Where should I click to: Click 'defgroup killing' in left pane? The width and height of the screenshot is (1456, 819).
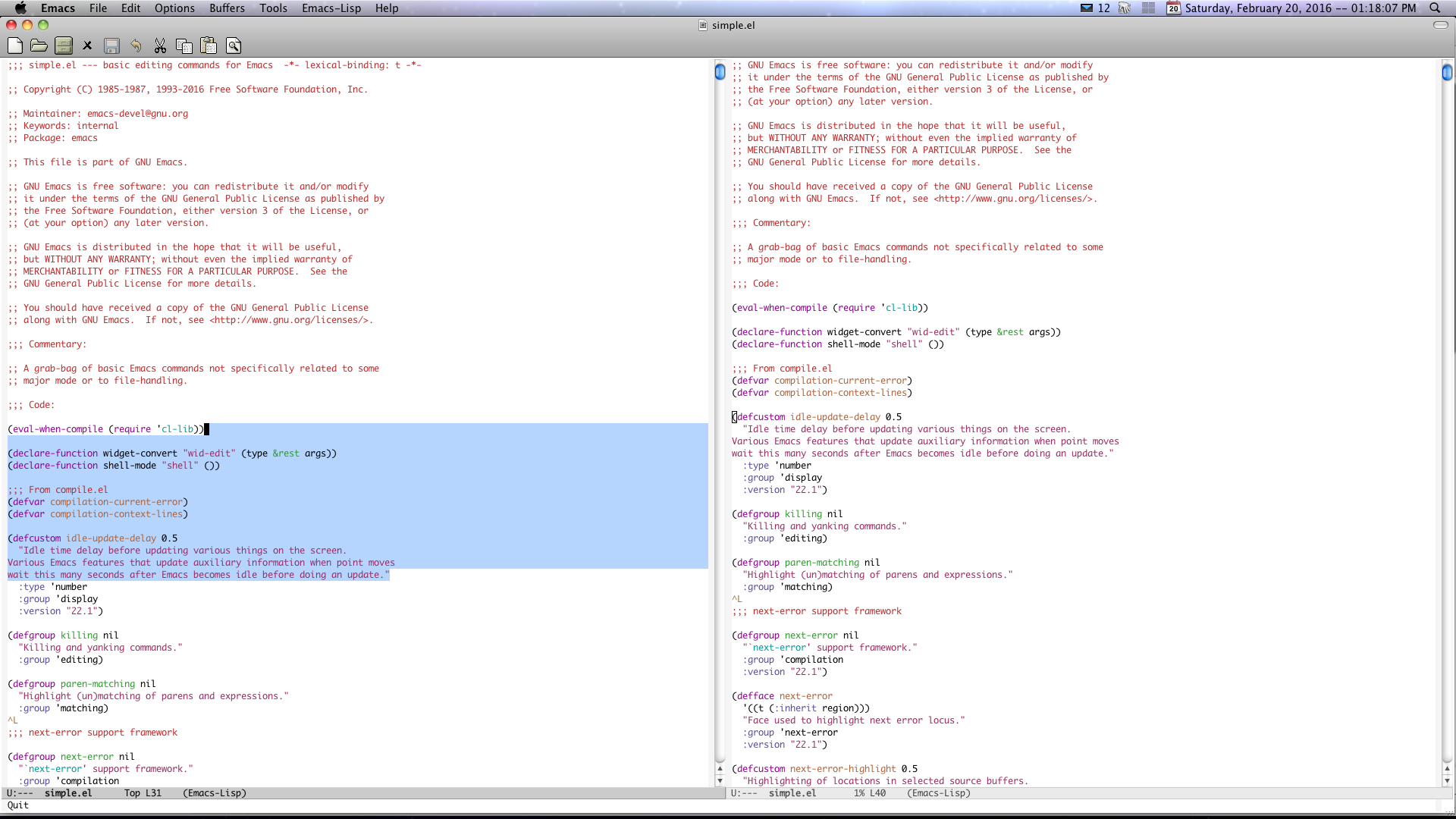click(55, 635)
